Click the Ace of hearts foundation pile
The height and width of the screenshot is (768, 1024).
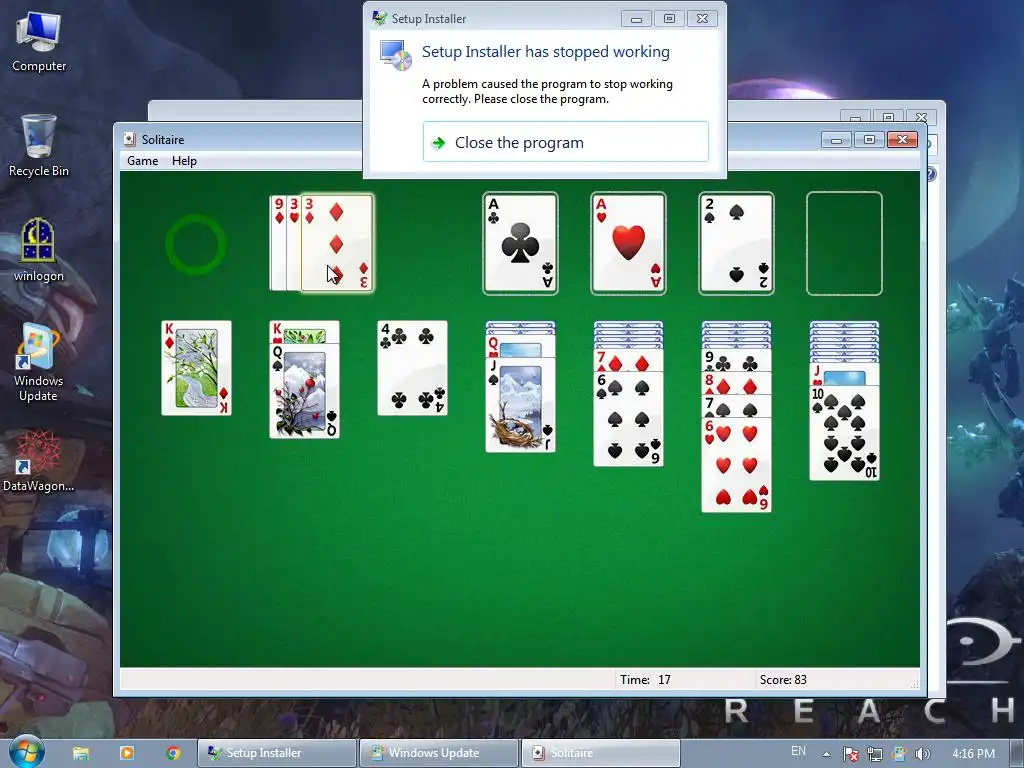tap(628, 243)
